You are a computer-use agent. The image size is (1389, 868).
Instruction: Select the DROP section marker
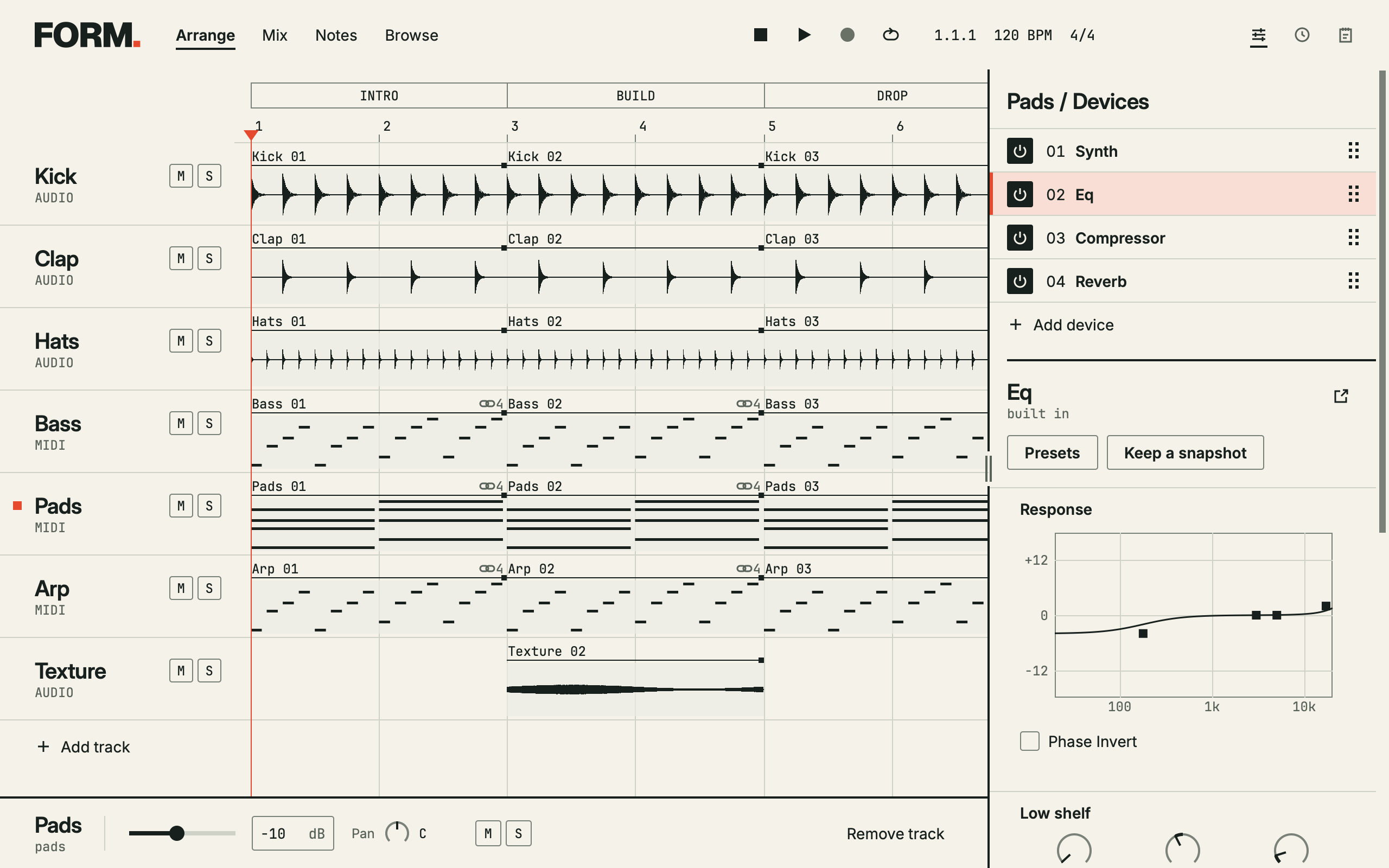pyautogui.click(x=876, y=96)
